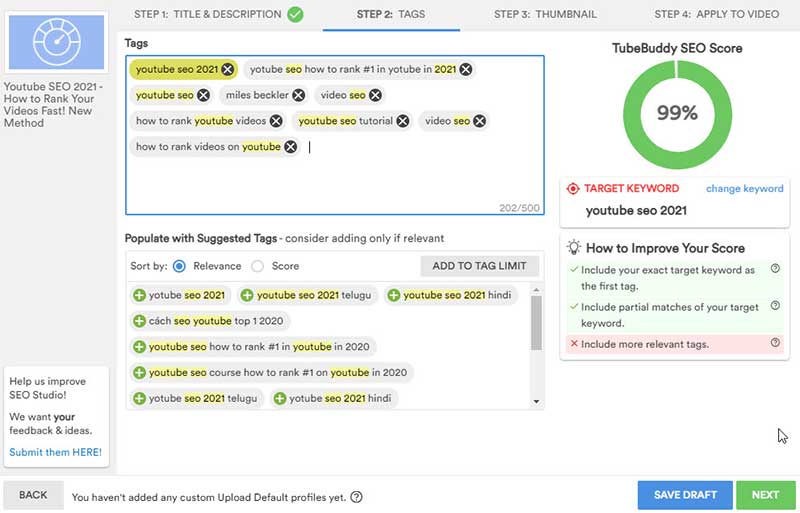800x513 pixels.
Task: Remove the 'how to rank videos on youtube' tag
Action: click(x=291, y=147)
